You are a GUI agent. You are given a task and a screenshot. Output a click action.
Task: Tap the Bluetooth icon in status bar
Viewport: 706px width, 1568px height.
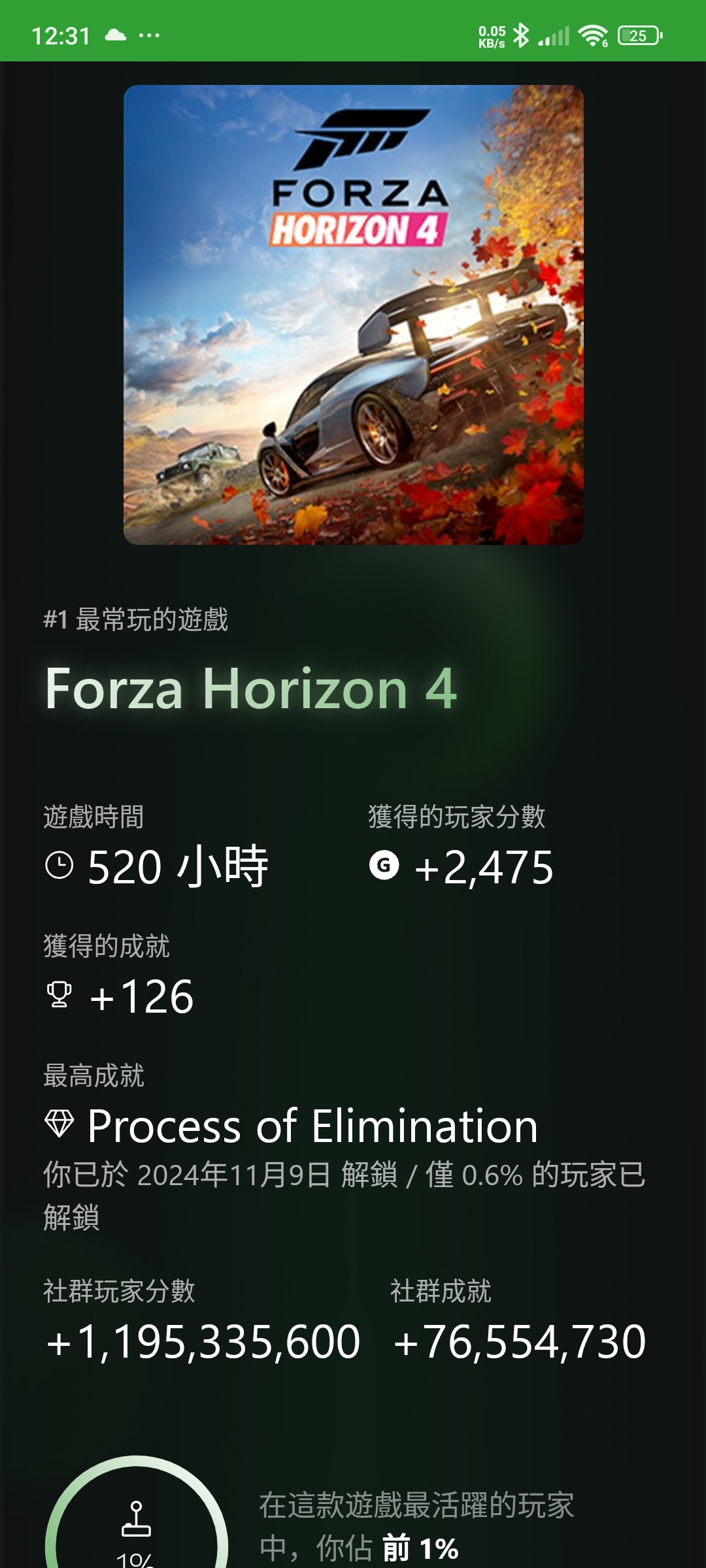521,35
